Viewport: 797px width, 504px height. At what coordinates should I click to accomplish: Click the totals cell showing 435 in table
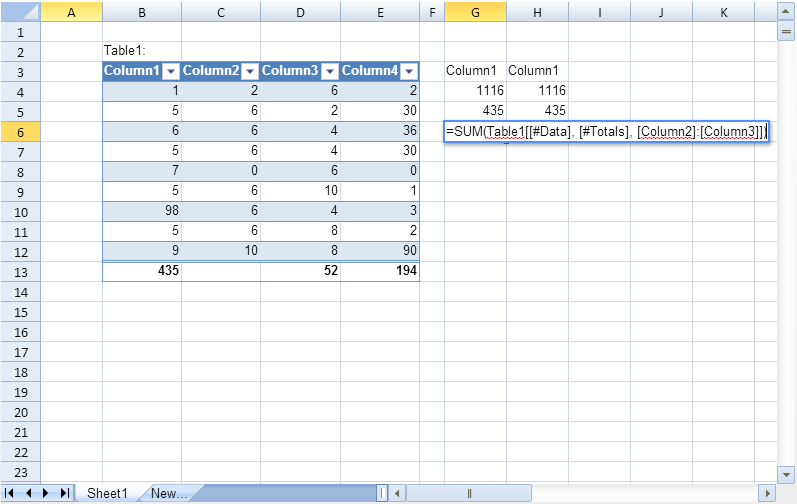coord(142,270)
